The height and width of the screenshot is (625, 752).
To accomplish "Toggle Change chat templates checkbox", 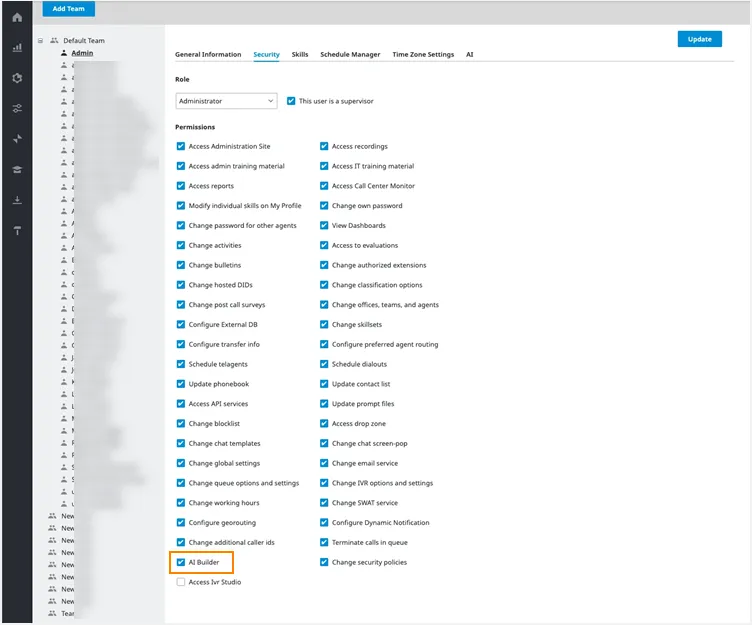I will pos(181,443).
